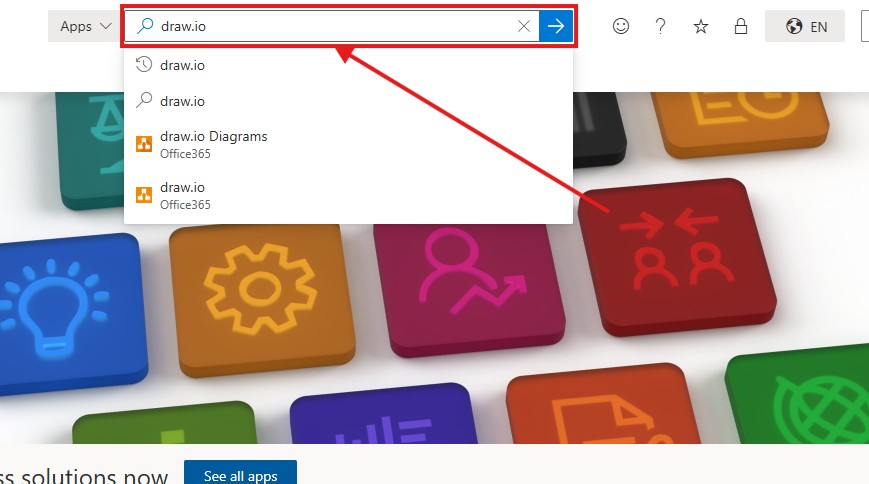Expand the Apps dropdown
The image size is (869, 484).
tap(85, 26)
